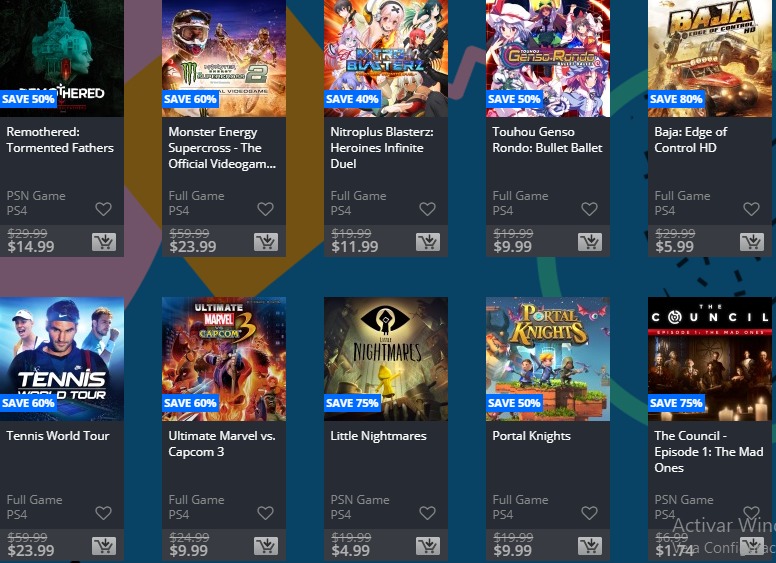The image size is (776, 563).
Task: Toggle wishlist heart for Little Nightmares
Action: 428,513
